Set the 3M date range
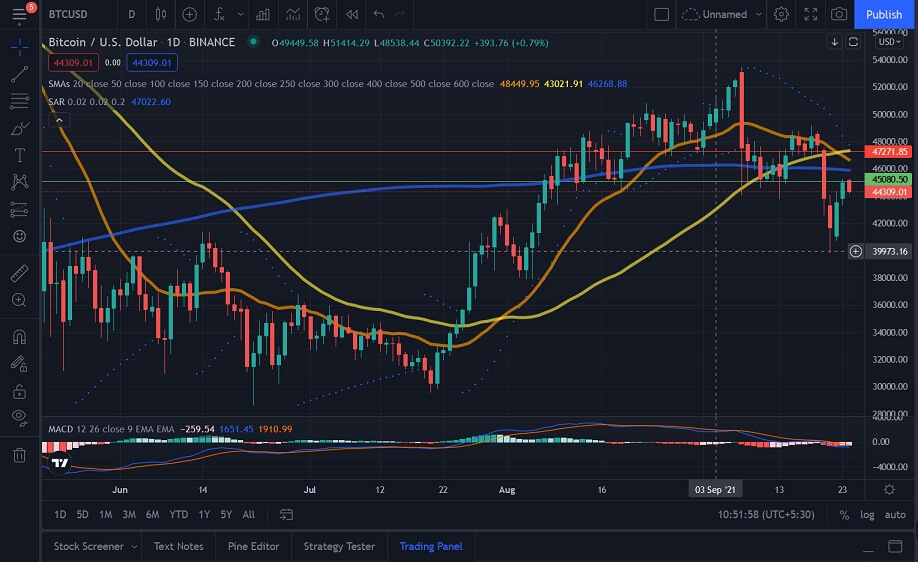Screen dimensions: 918x562 point(128,515)
